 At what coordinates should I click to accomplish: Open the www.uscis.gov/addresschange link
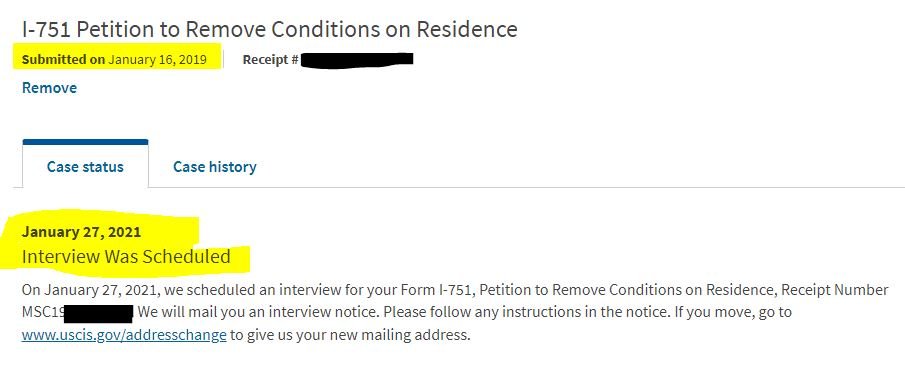point(124,335)
